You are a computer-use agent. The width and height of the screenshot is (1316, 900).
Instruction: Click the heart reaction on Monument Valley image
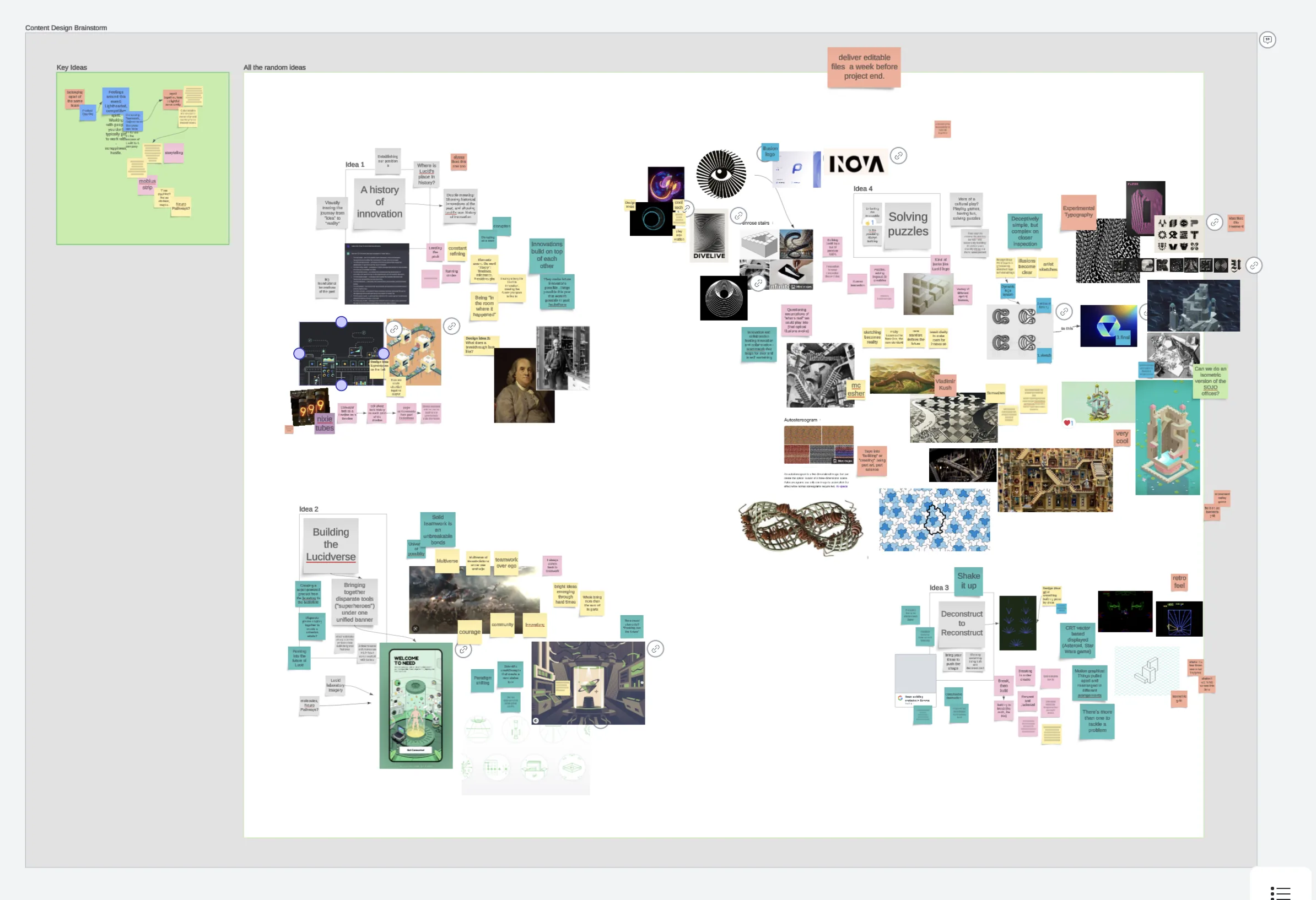(1067, 423)
